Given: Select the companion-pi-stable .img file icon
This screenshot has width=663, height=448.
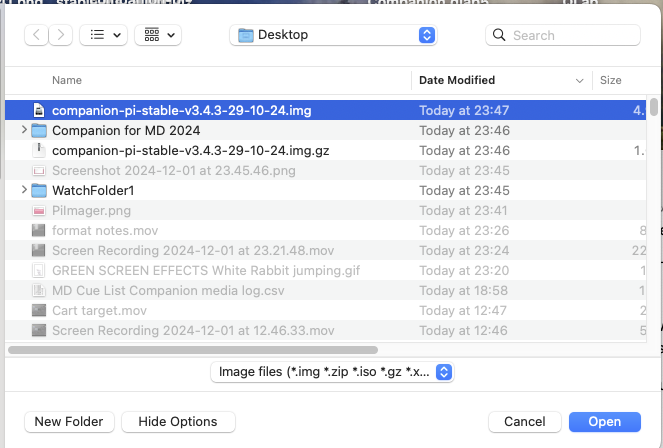Looking at the screenshot, I should 39,110.
